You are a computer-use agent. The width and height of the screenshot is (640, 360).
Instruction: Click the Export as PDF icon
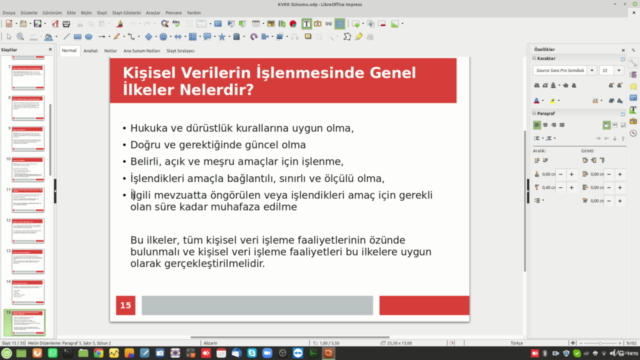(x=55, y=24)
